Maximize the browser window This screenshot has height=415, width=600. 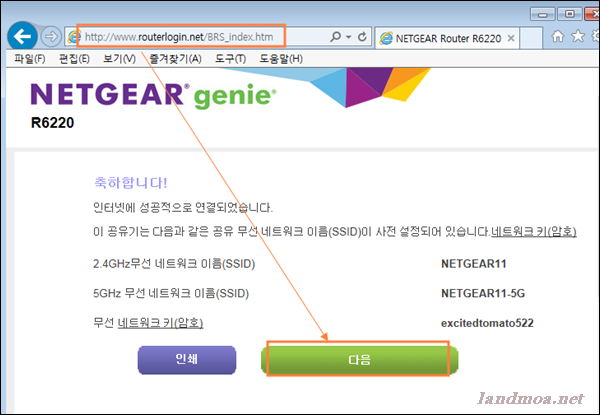[569, 14]
